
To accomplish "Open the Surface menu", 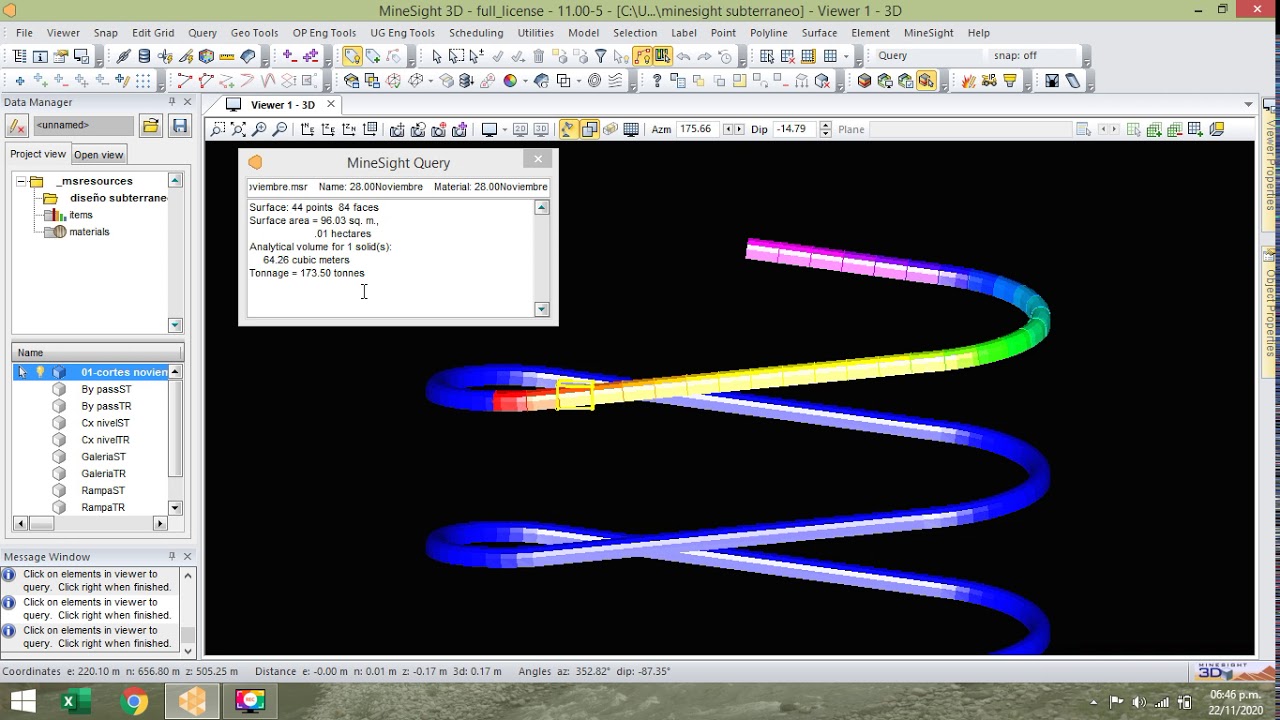I will tap(819, 33).
